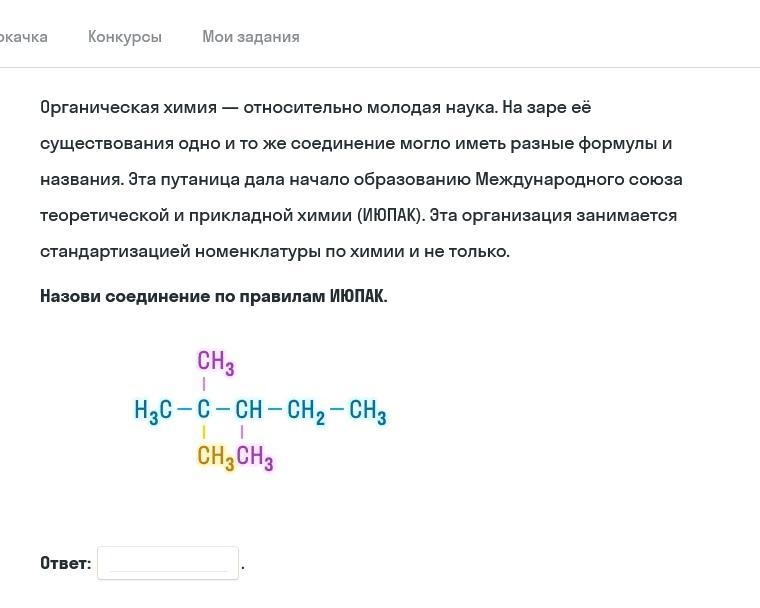Click the central C atom in formula
This screenshot has width=760, height=608.
click(x=204, y=409)
